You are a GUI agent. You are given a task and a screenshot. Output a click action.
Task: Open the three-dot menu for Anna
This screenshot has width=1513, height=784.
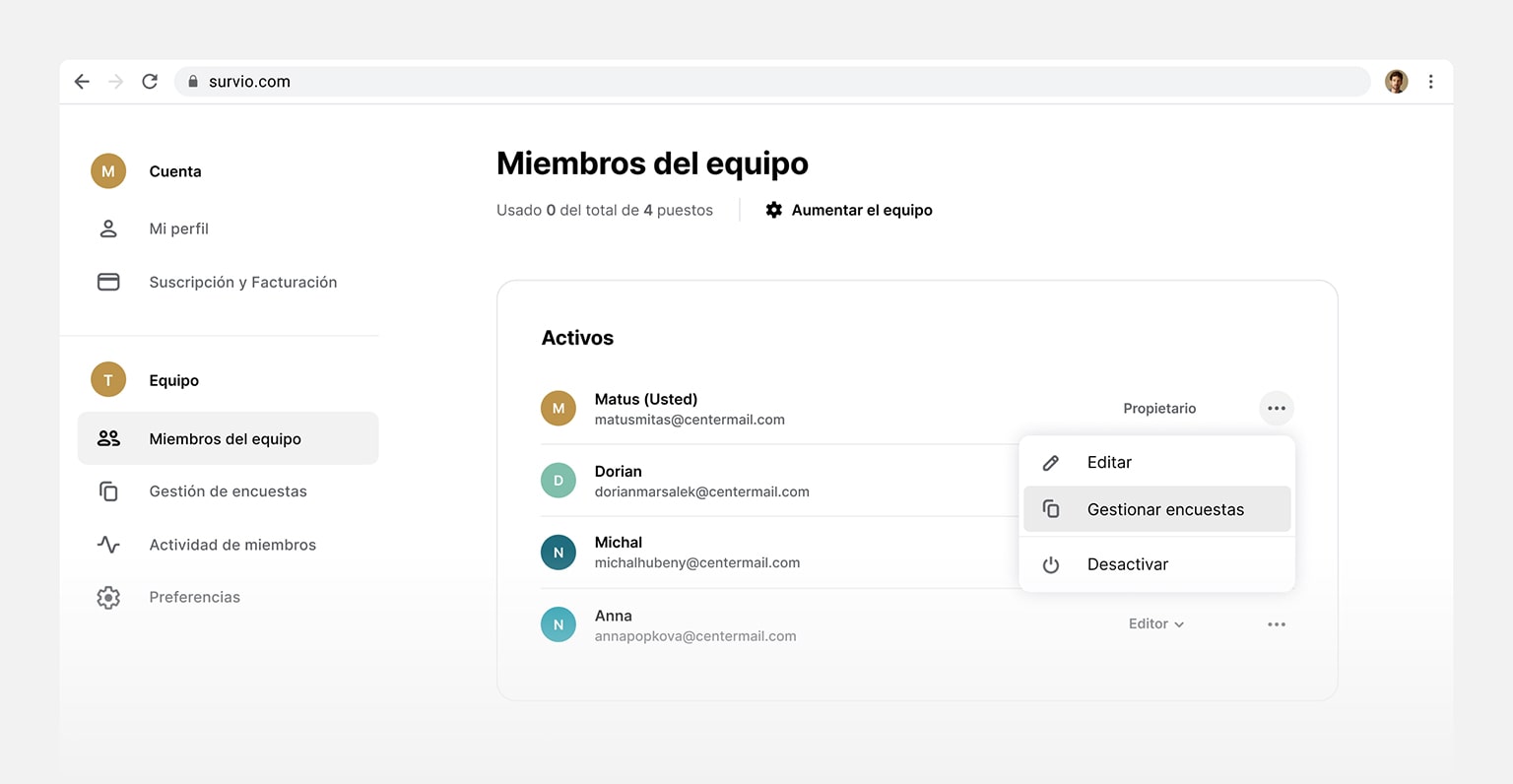point(1277,623)
